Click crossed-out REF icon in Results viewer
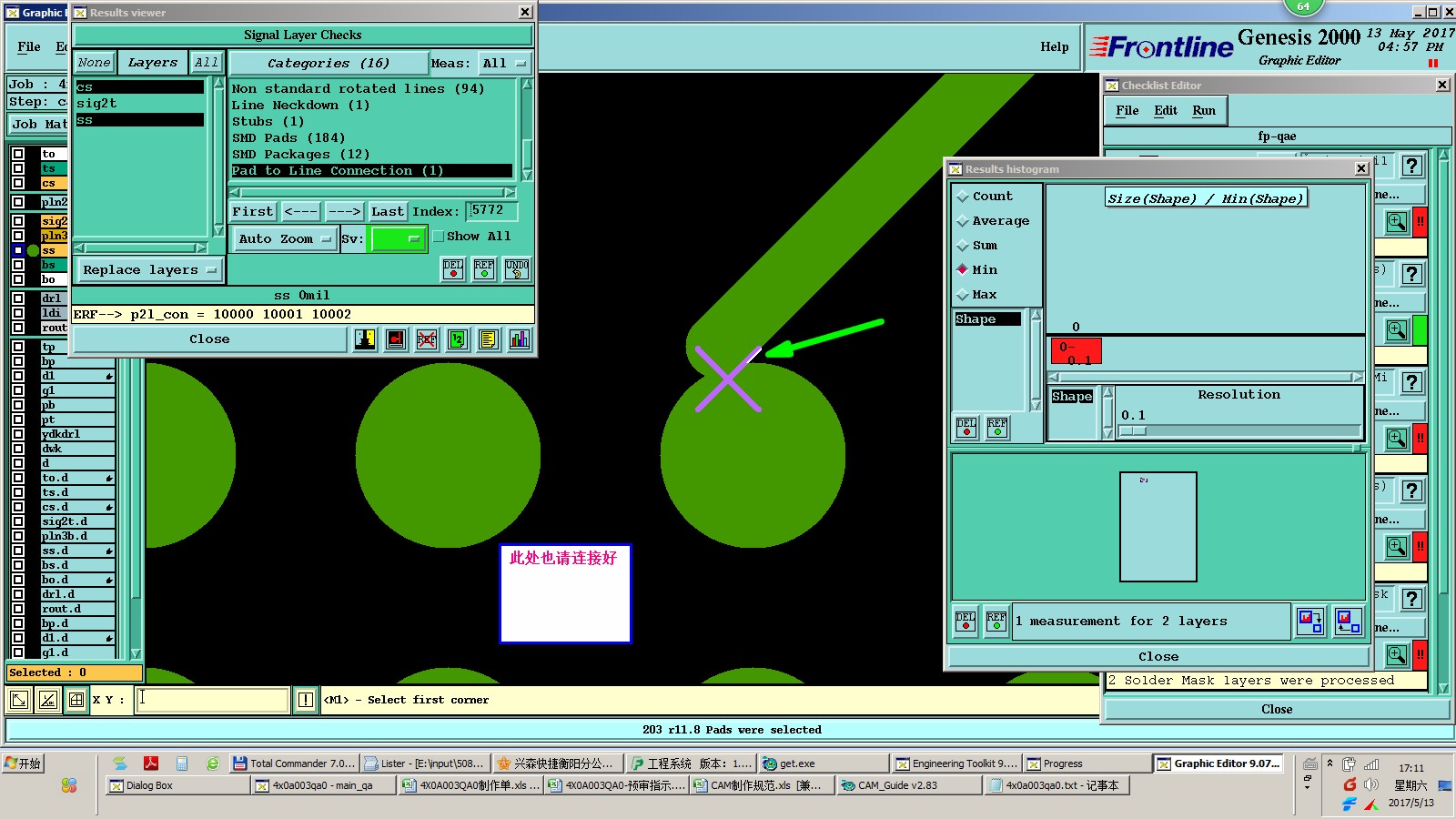 427,339
